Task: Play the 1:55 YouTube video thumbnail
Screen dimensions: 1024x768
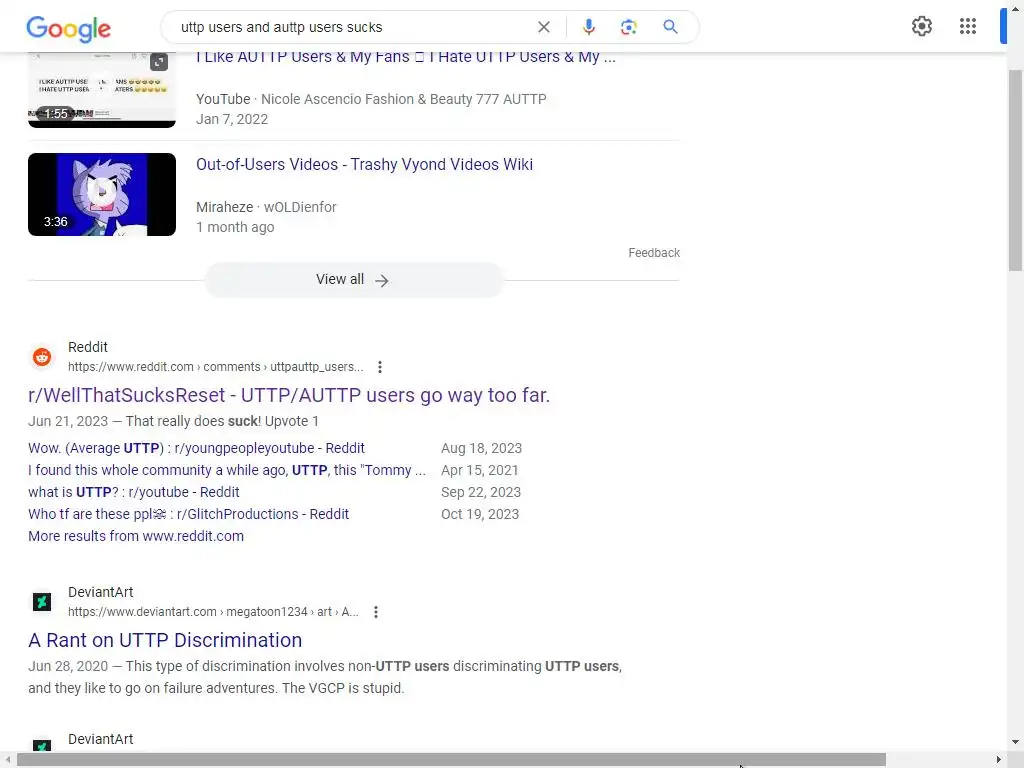Action: (x=102, y=90)
